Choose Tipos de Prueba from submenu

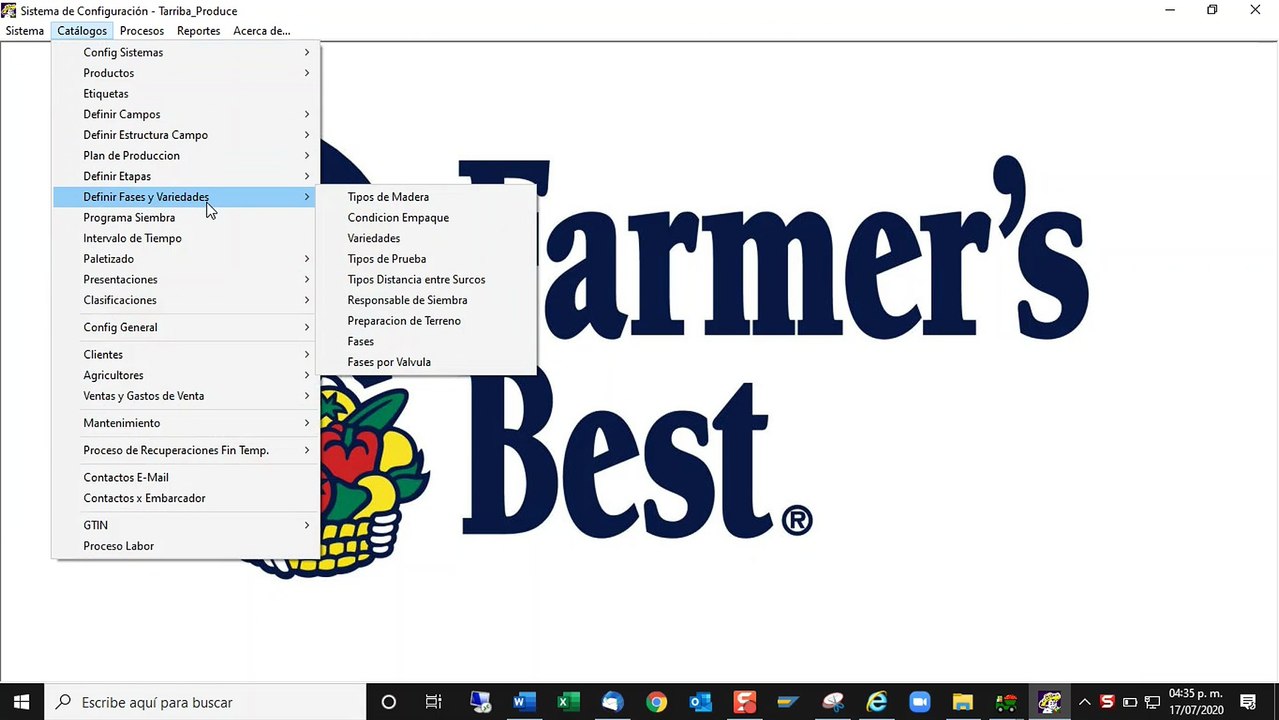[x=427, y=259]
